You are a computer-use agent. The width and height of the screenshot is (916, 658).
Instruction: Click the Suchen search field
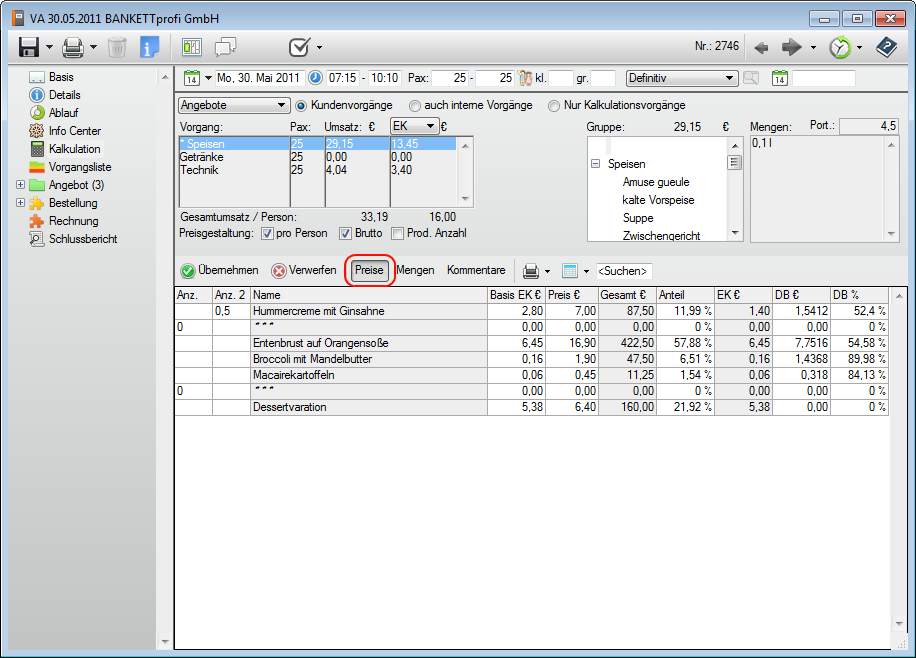click(x=623, y=271)
